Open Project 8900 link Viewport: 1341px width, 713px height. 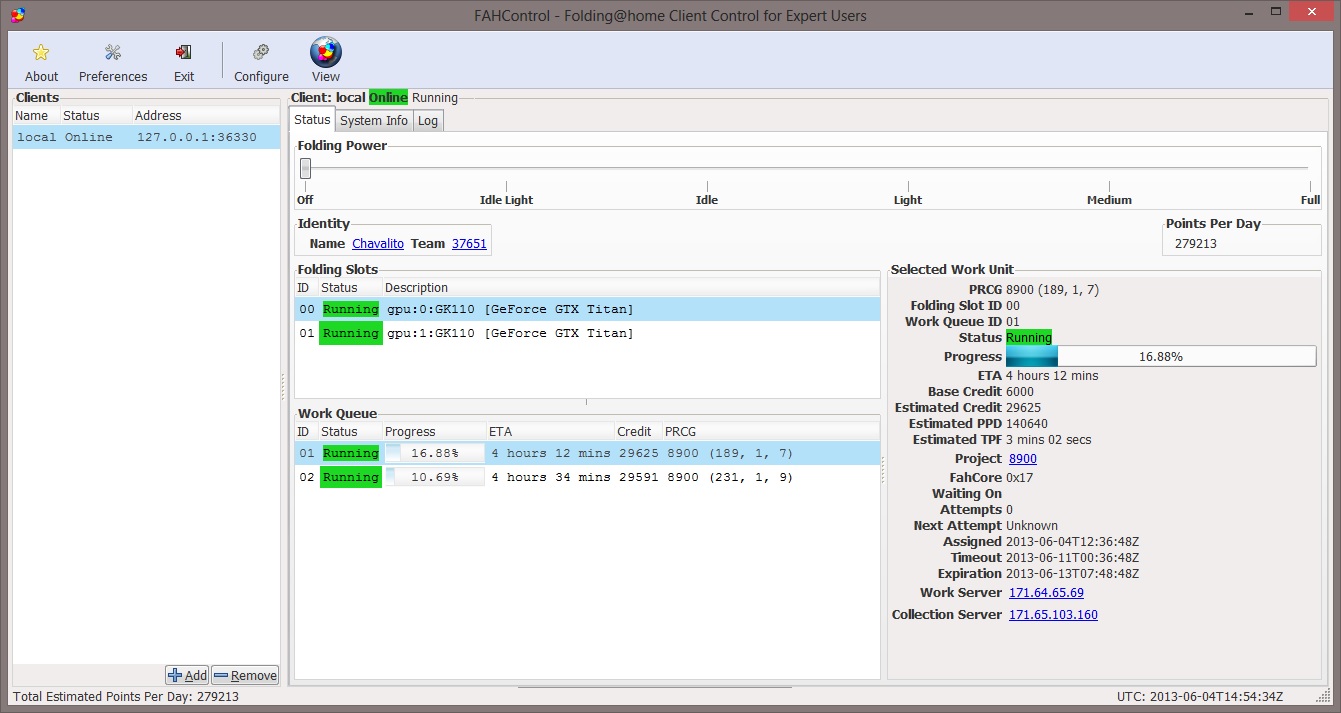pyautogui.click(x=1023, y=459)
